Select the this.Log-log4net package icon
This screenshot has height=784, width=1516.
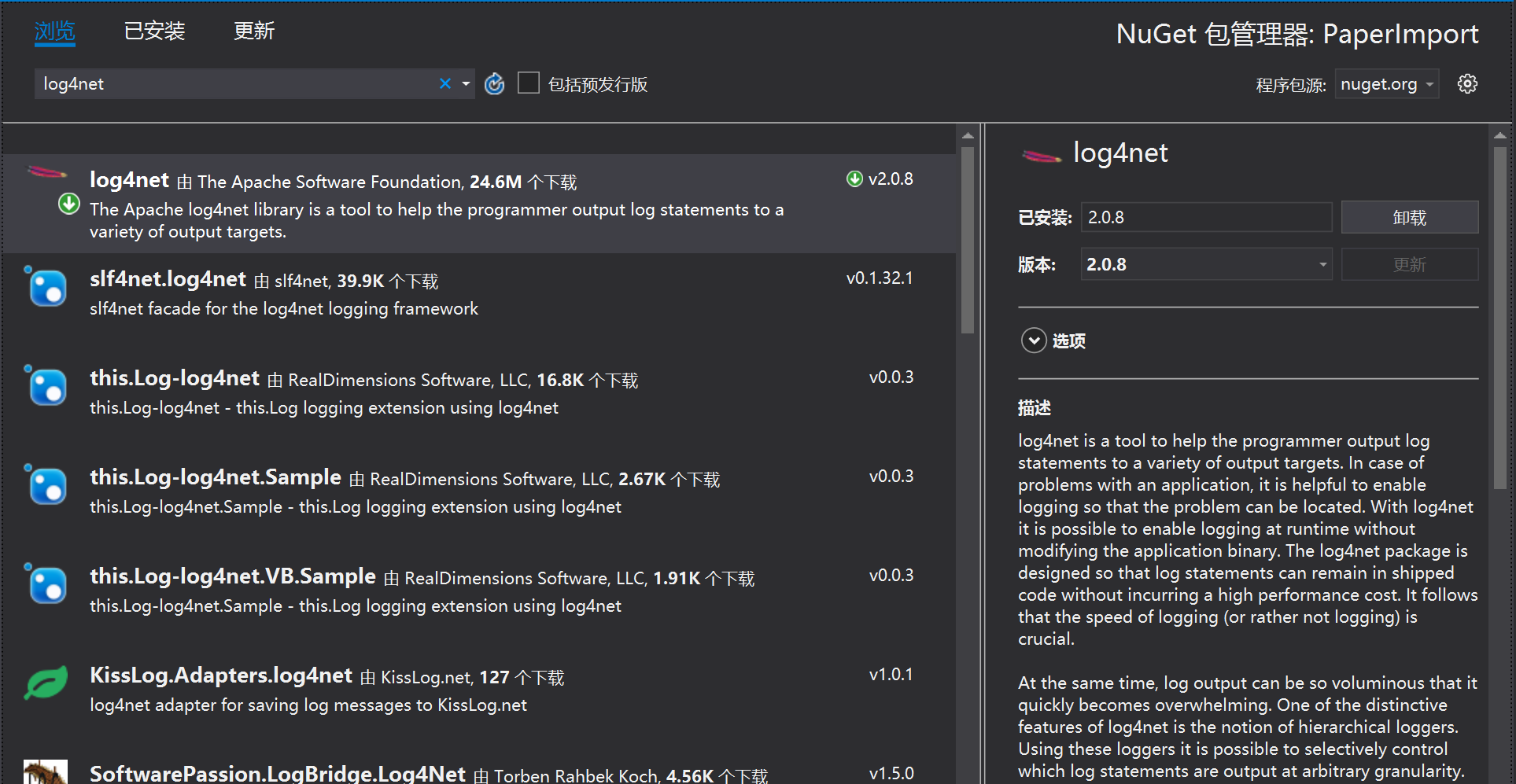[46, 385]
